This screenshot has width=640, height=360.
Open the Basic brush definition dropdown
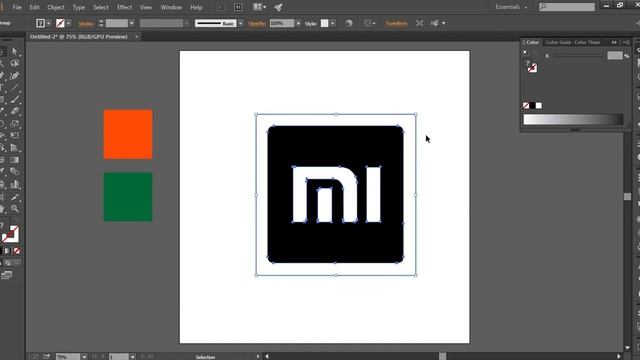(240, 23)
